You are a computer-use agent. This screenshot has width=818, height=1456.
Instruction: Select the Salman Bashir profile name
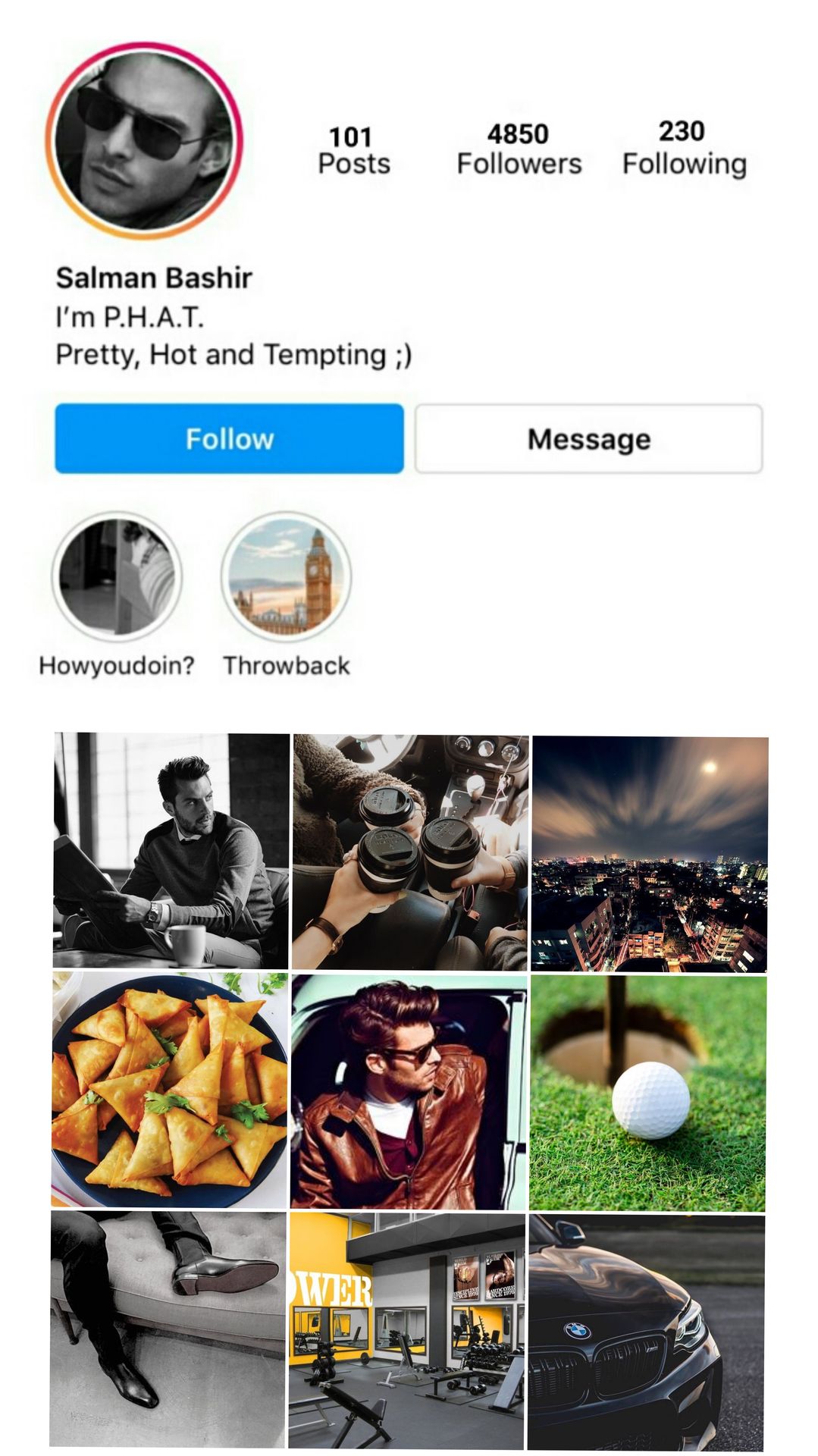(x=154, y=278)
